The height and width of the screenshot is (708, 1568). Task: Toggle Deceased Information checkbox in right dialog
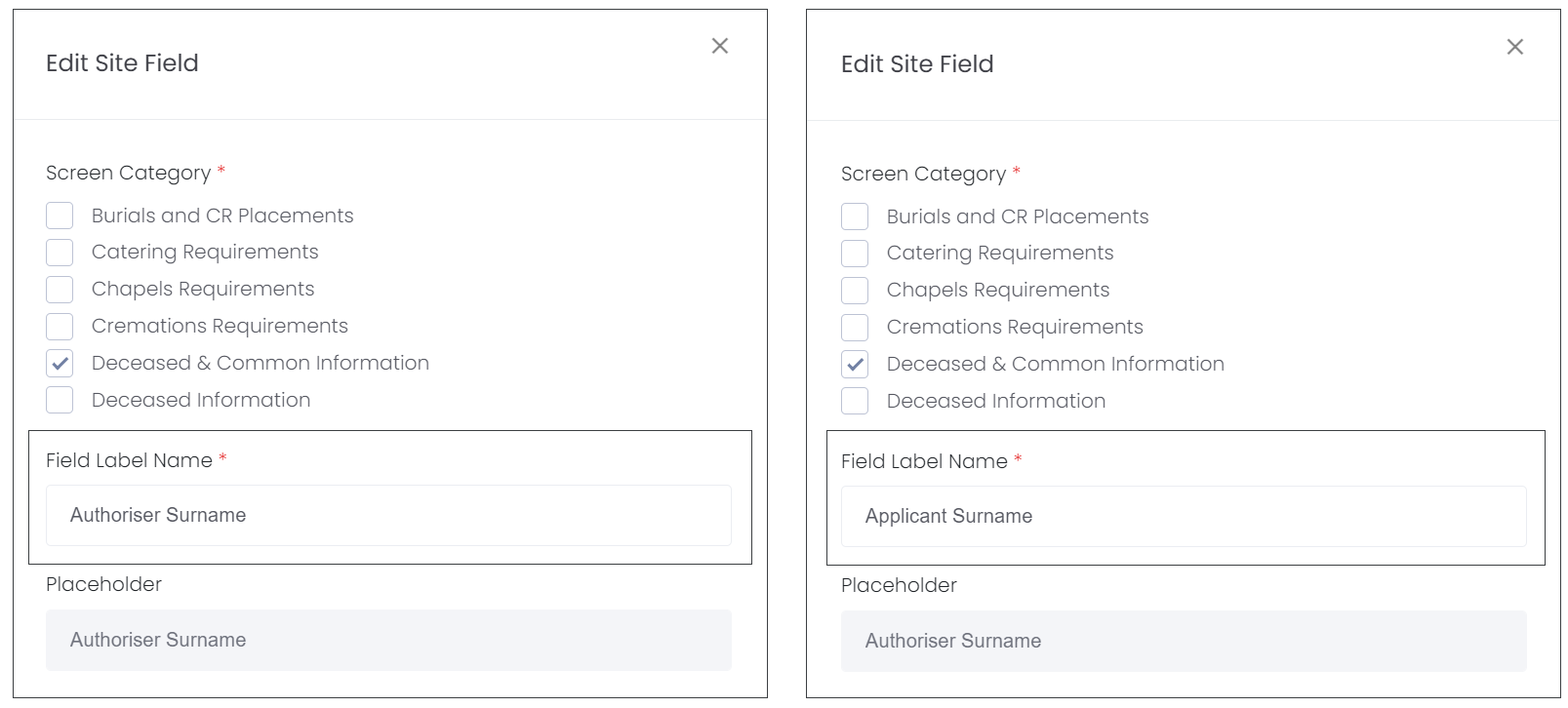[x=855, y=401]
